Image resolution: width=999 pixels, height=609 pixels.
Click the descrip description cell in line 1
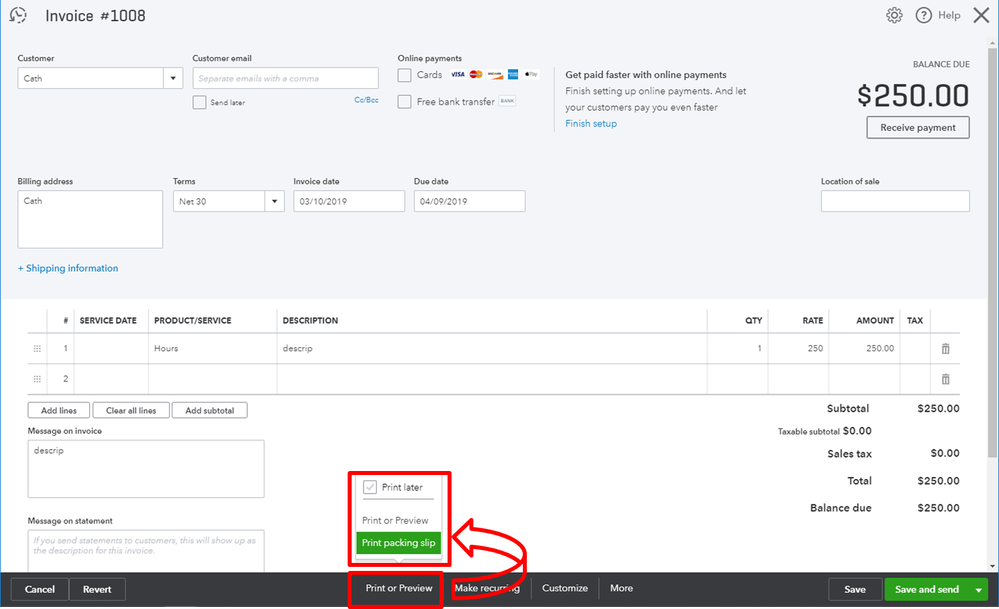pos(492,348)
